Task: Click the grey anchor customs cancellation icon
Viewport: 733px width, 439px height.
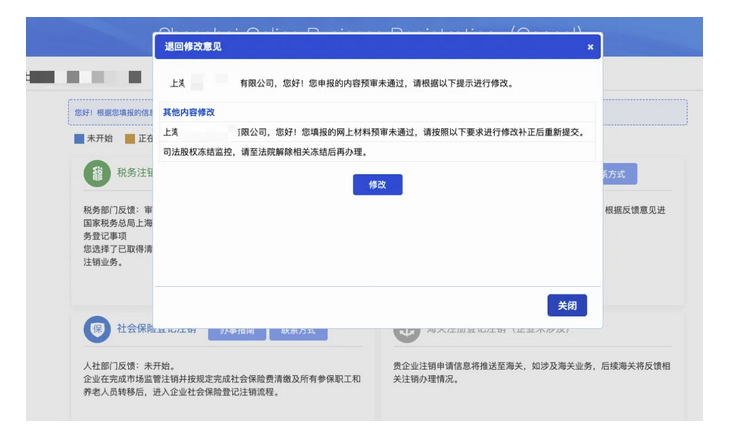Action: click(x=406, y=329)
